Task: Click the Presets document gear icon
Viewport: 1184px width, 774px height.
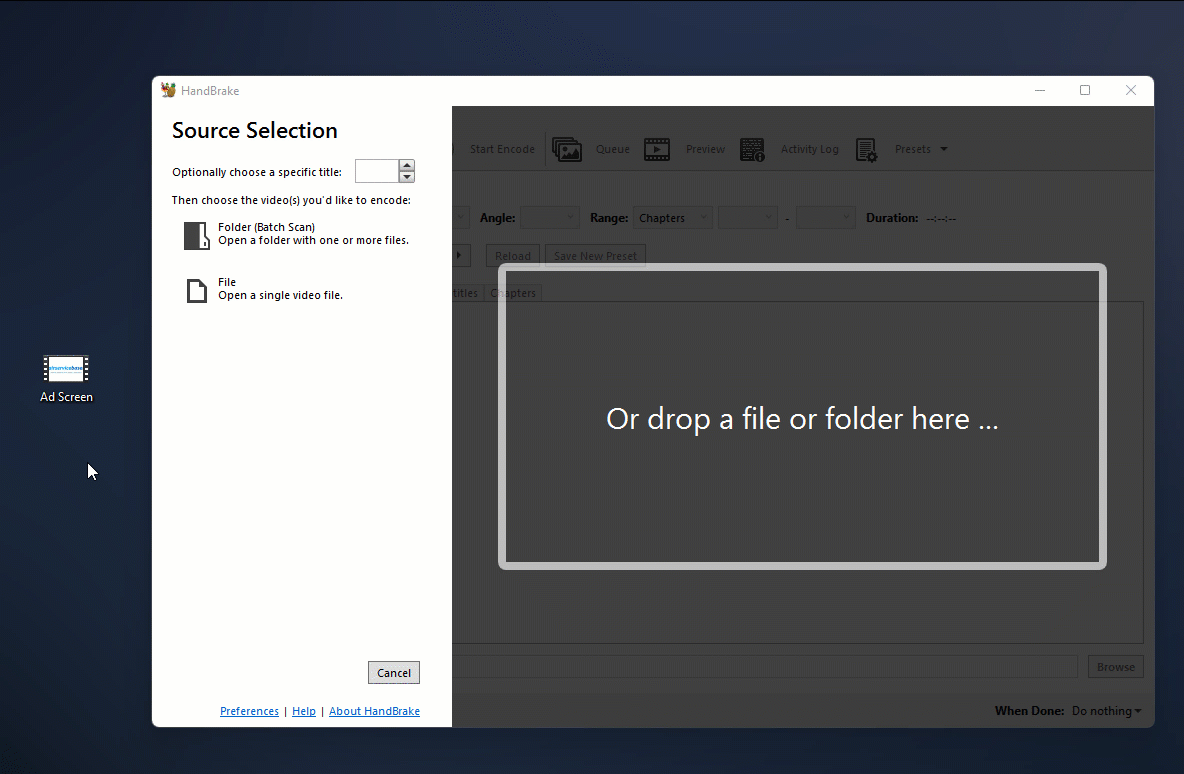Action: click(x=866, y=150)
